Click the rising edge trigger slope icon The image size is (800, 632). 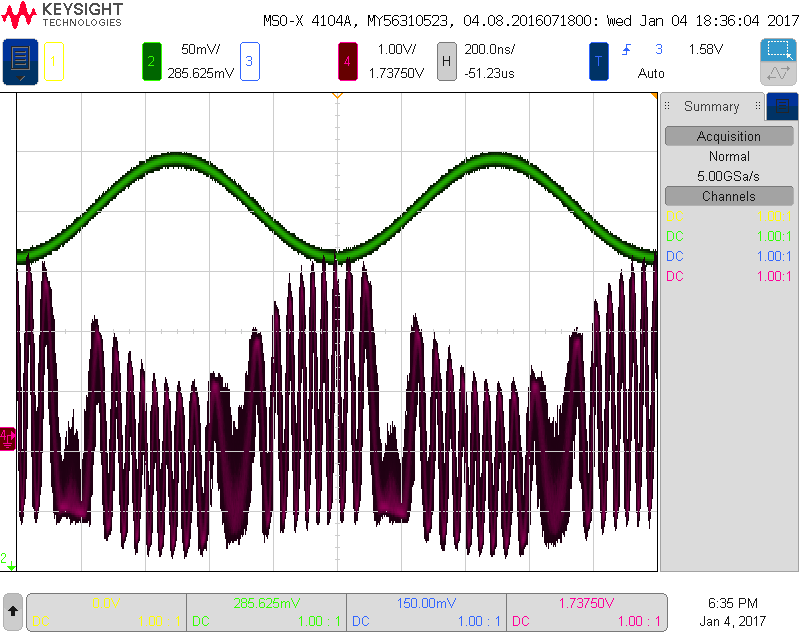tap(626, 49)
